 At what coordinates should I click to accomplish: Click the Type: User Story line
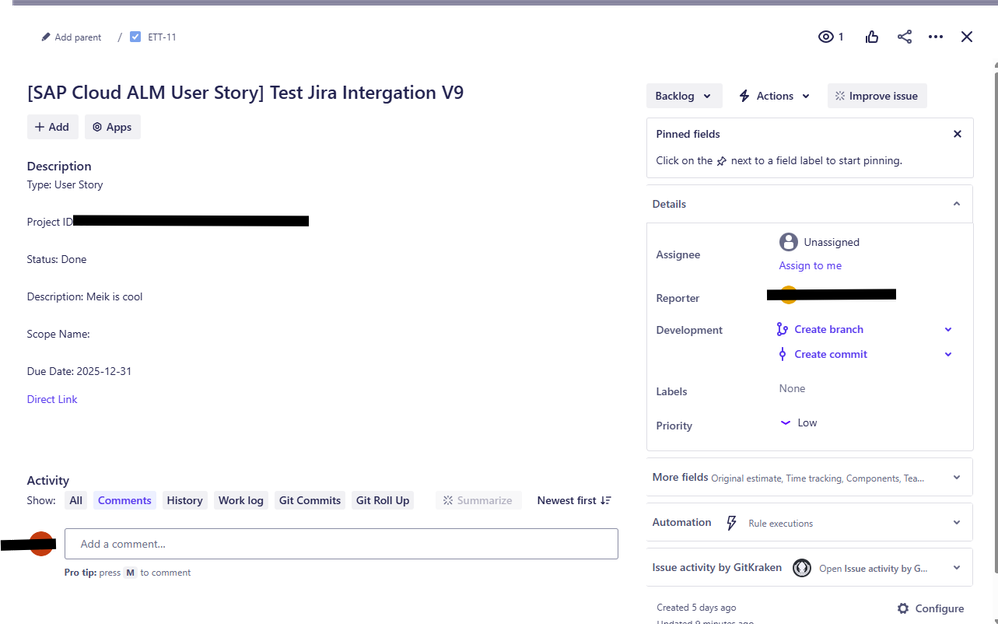[65, 185]
